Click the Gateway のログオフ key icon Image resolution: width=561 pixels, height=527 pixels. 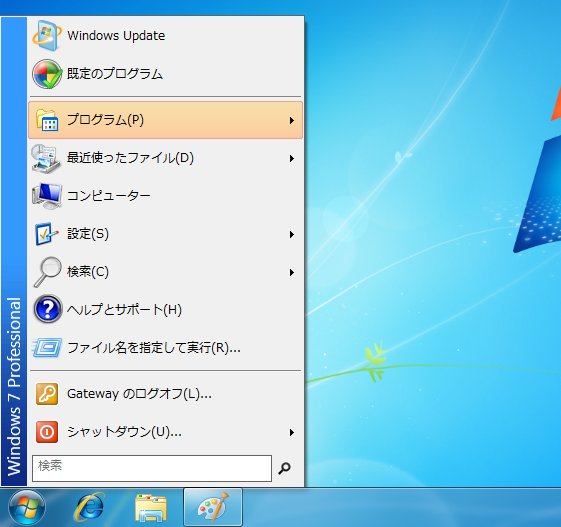(x=47, y=394)
